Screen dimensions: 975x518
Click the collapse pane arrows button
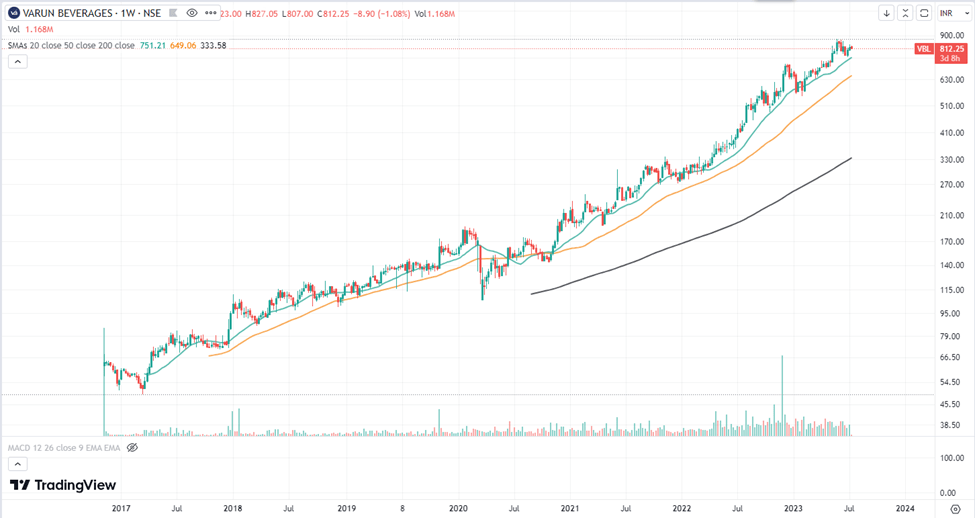coord(905,13)
